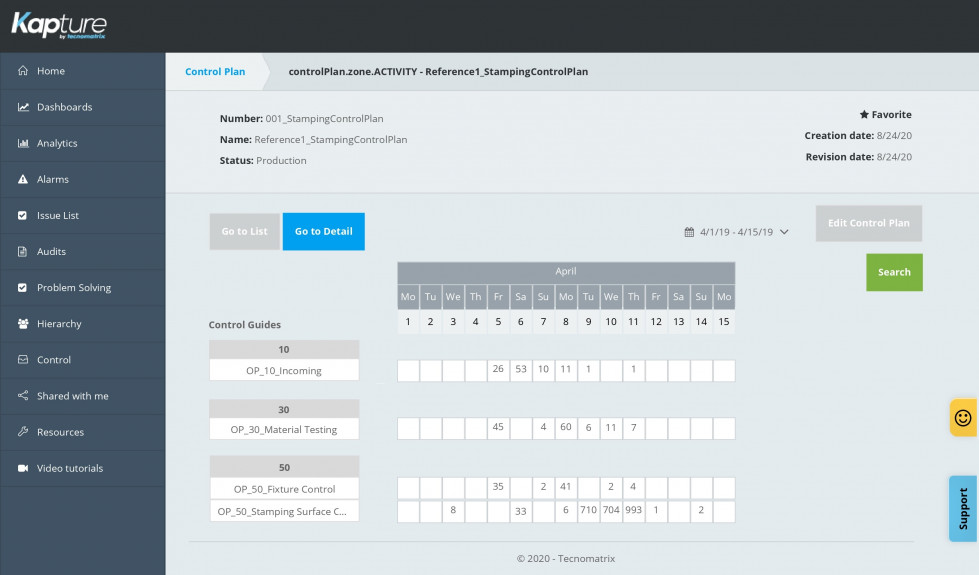Click group header 30 in Control Guides
979x575 pixels.
coord(284,410)
